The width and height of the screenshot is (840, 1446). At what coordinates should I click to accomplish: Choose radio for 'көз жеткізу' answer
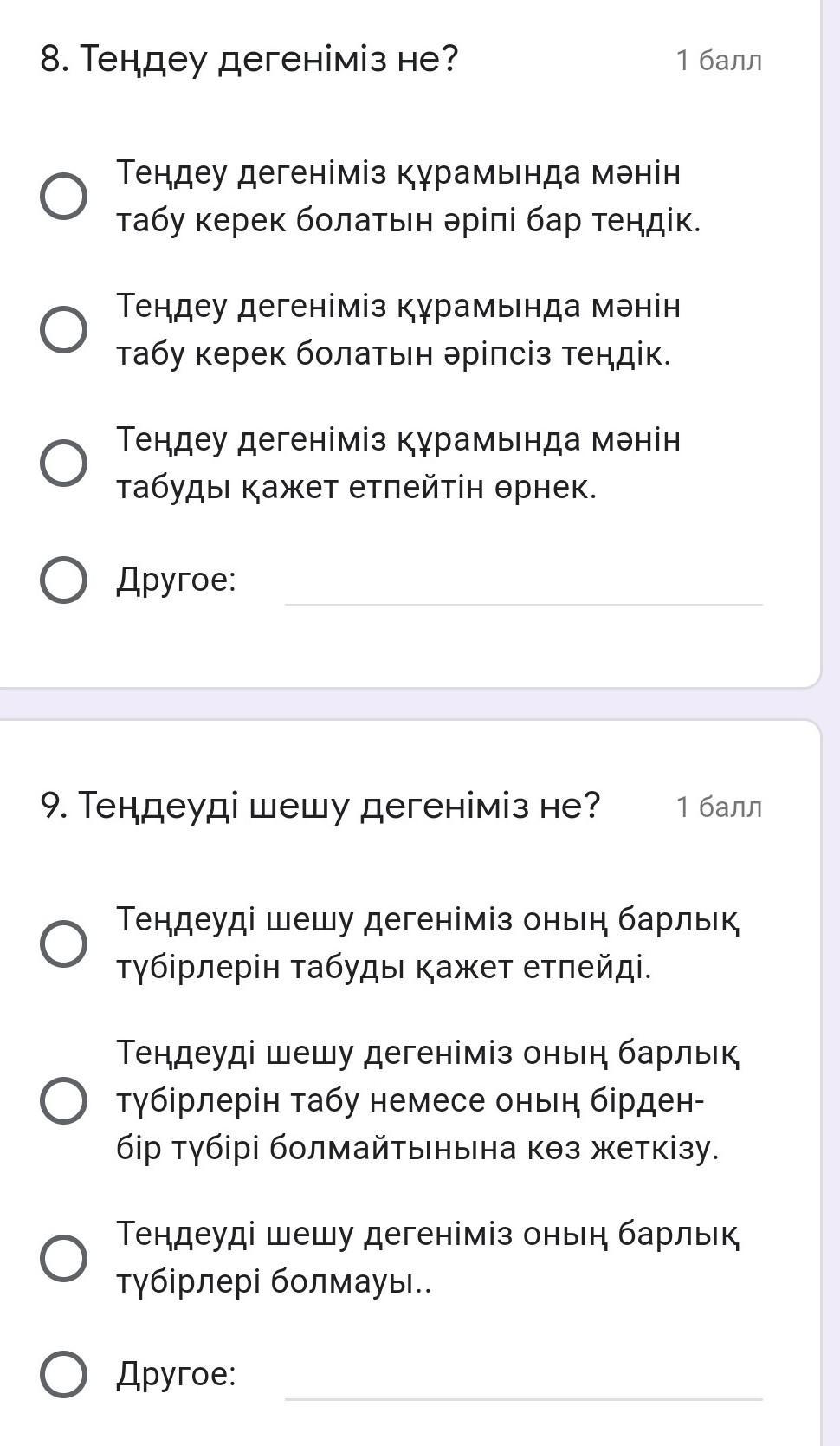[x=63, y=1100]
